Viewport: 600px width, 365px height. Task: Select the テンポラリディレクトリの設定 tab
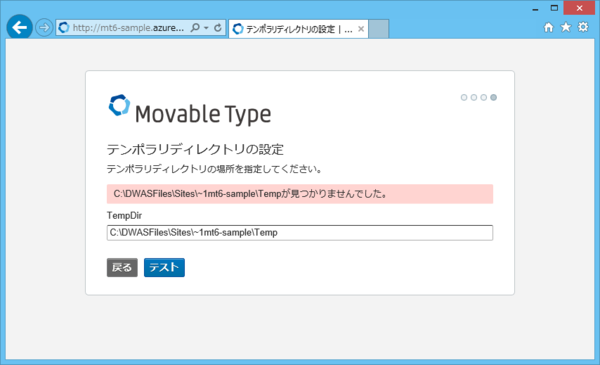point(298,29)
